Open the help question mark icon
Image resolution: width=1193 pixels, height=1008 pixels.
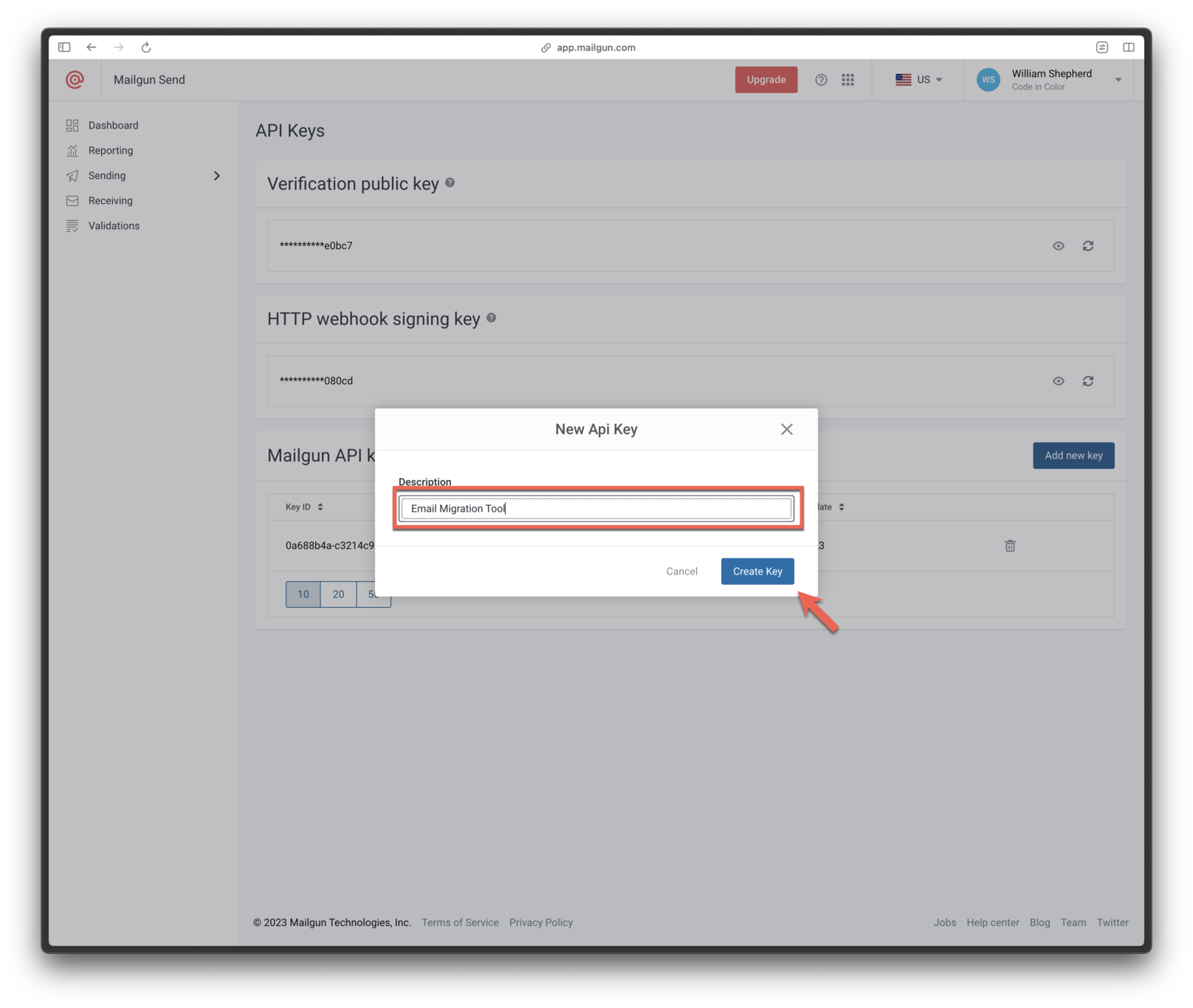tap(821, 80)
